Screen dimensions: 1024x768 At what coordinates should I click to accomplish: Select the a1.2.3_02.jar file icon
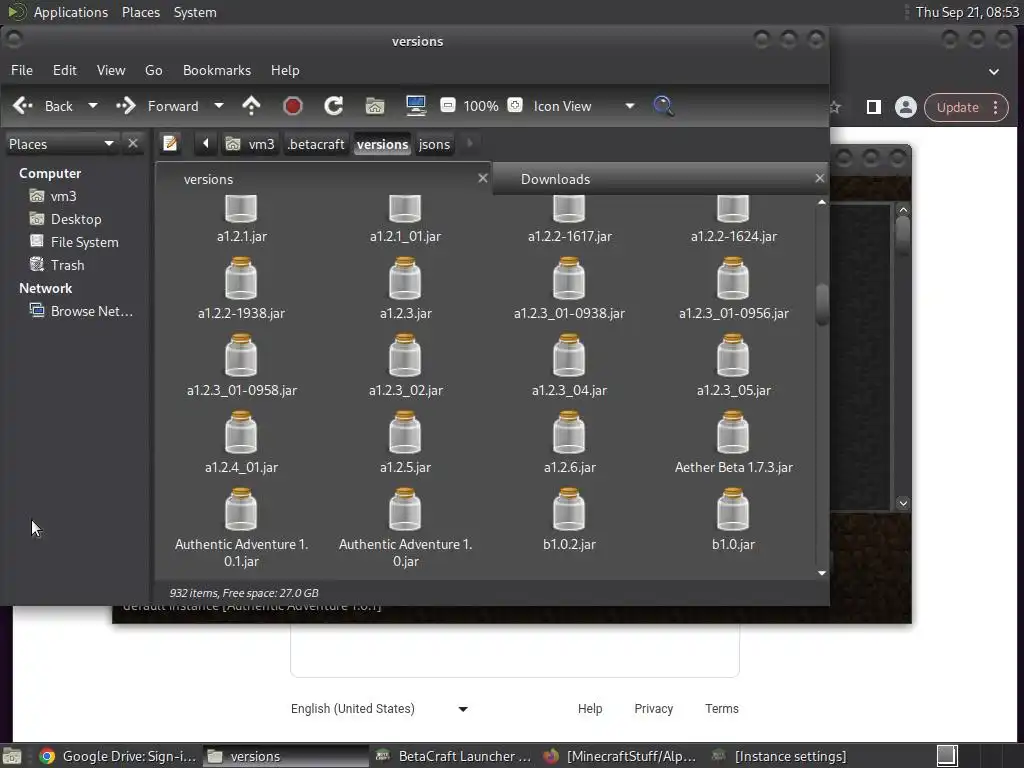[405, 356]
